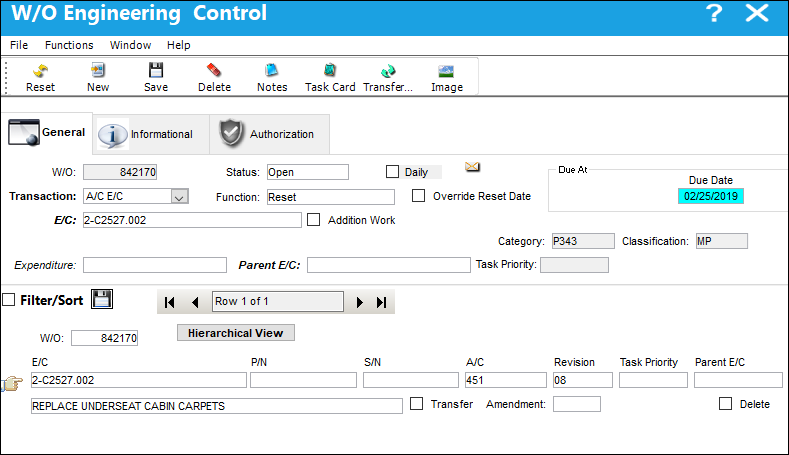Switch to the Informational tab
Viewport: 789px width, 455px height.
[151, 134]
